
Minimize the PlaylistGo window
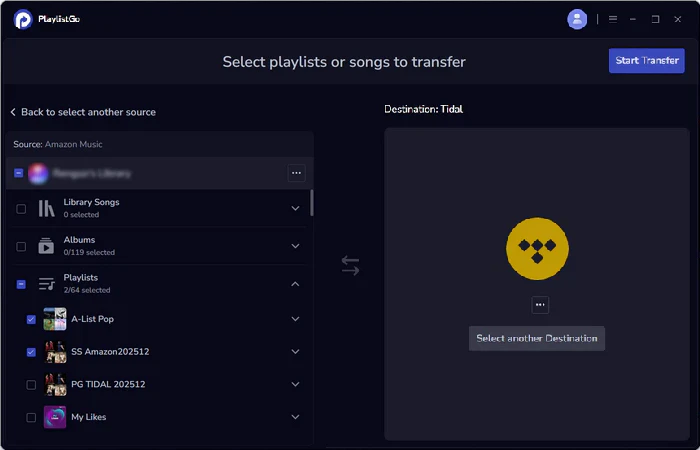click(x=633, y=19)
